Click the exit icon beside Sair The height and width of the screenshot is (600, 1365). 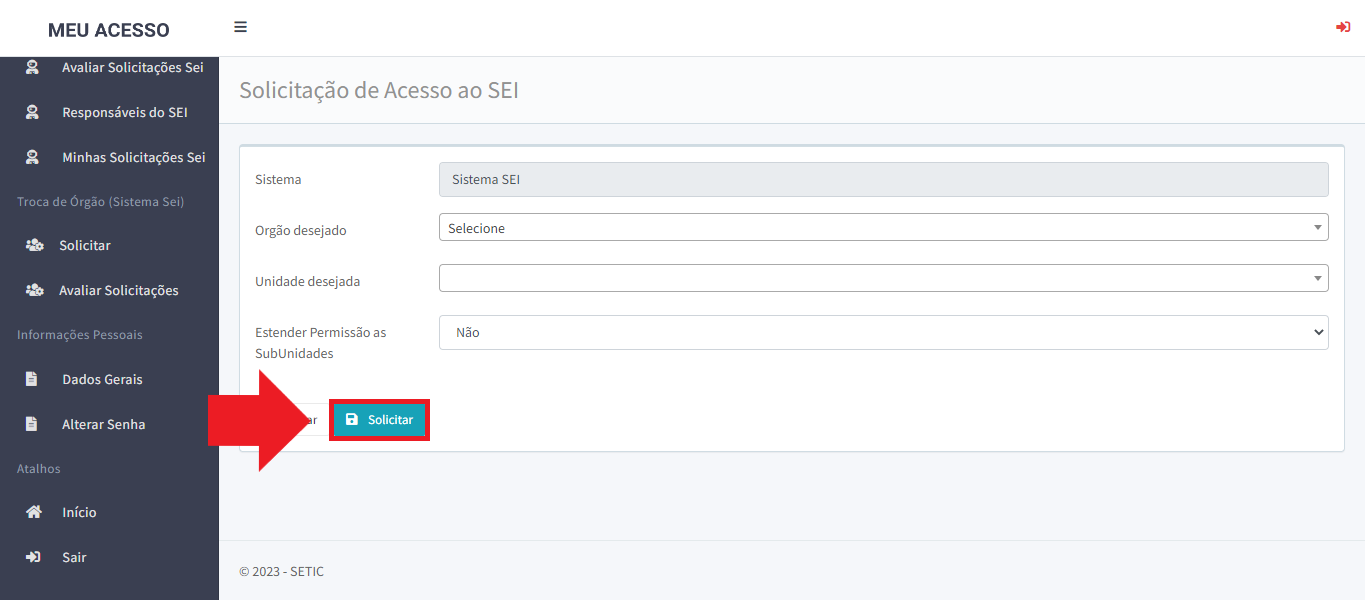(33, 557)
